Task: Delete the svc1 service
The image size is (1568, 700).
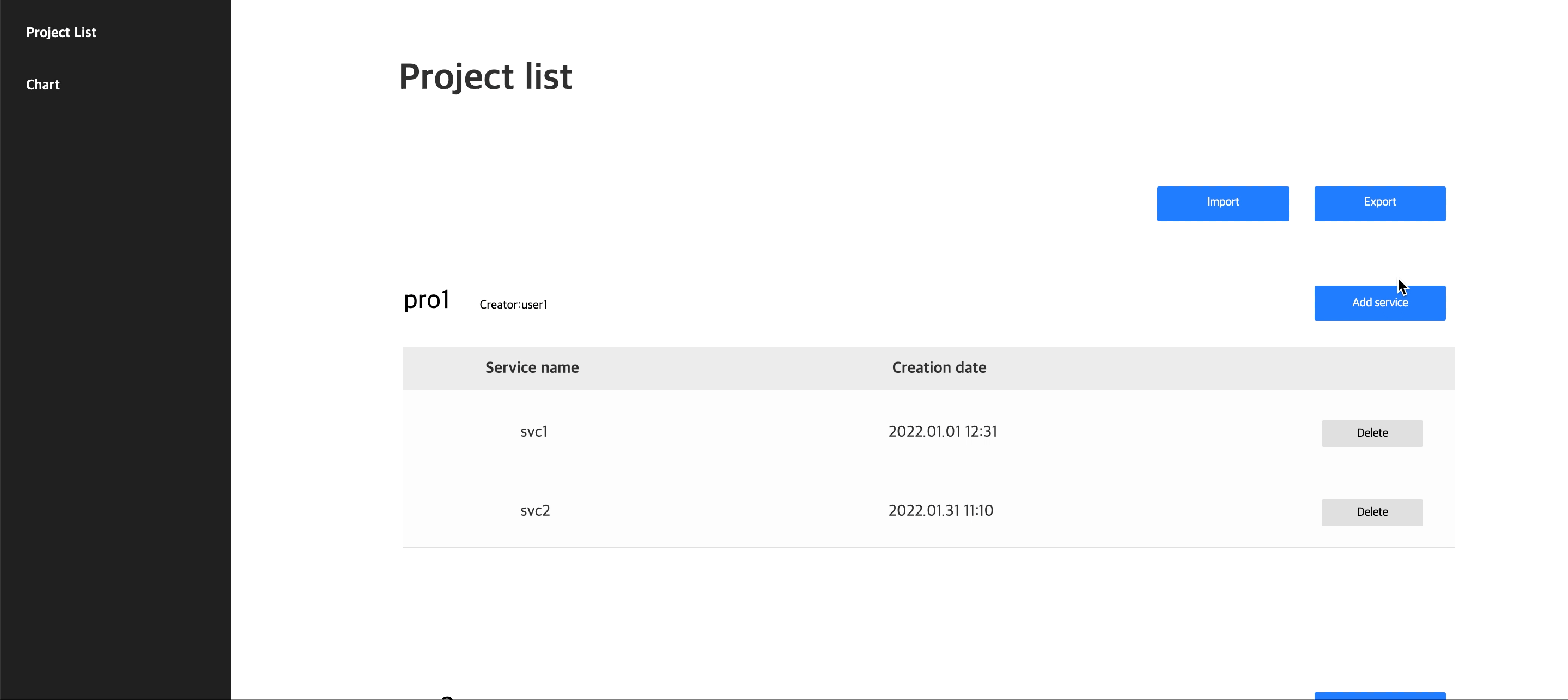Action: click(1372, 432)
